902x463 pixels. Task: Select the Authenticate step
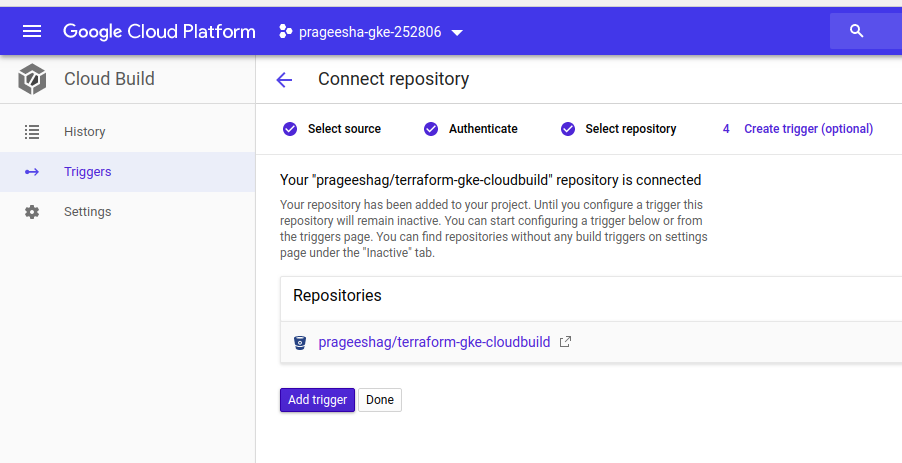tap(471, 129)
